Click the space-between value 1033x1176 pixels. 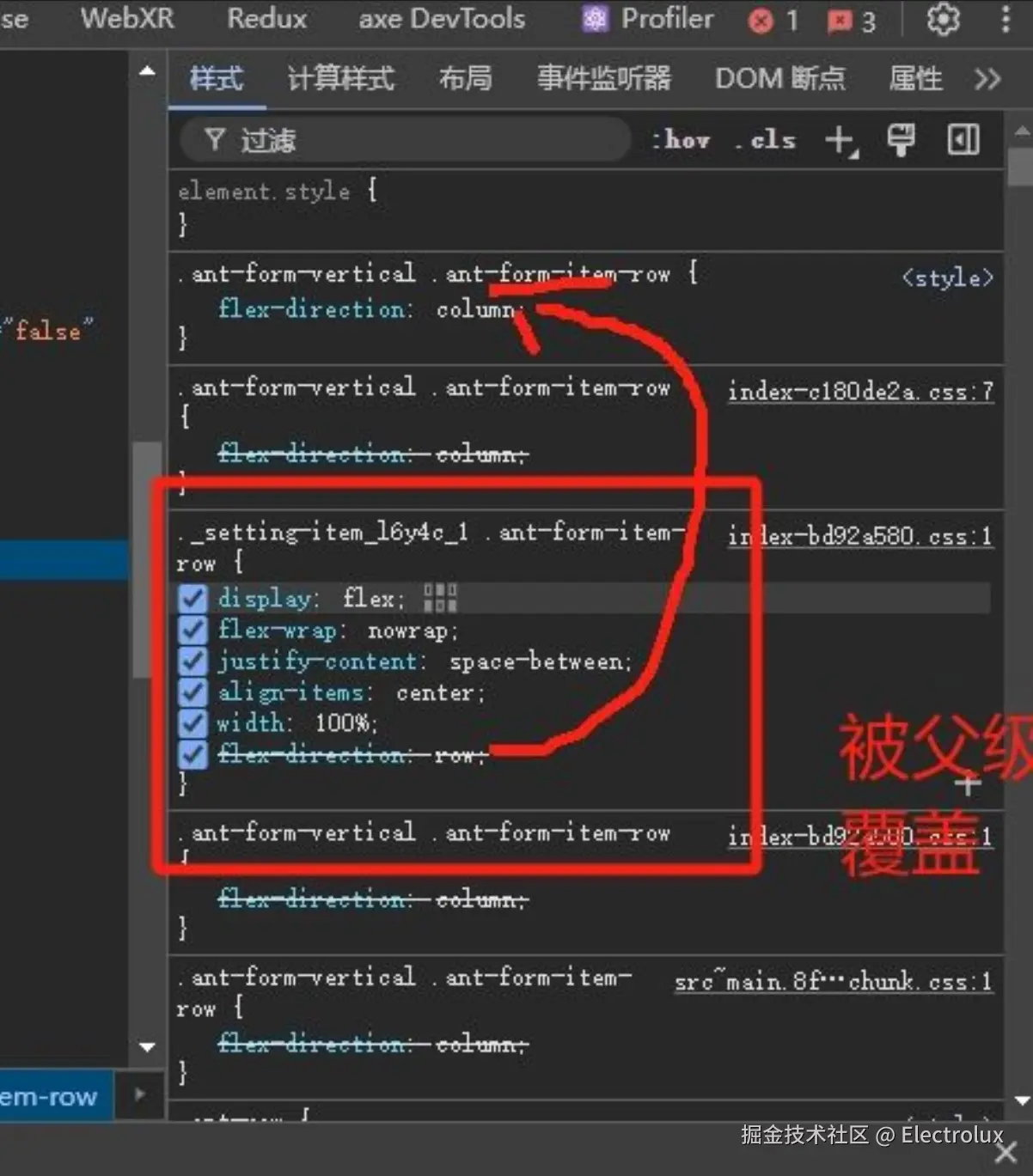tap(537, 661)
